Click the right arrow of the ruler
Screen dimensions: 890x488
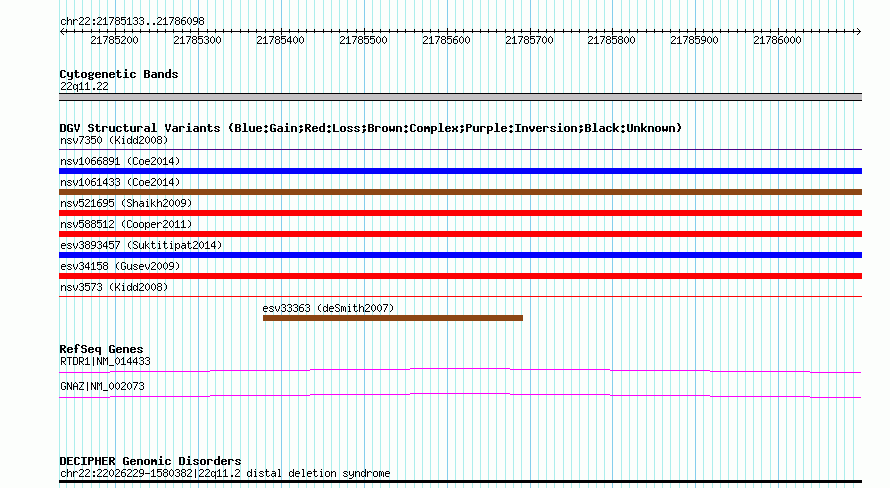tap(858, 32)
